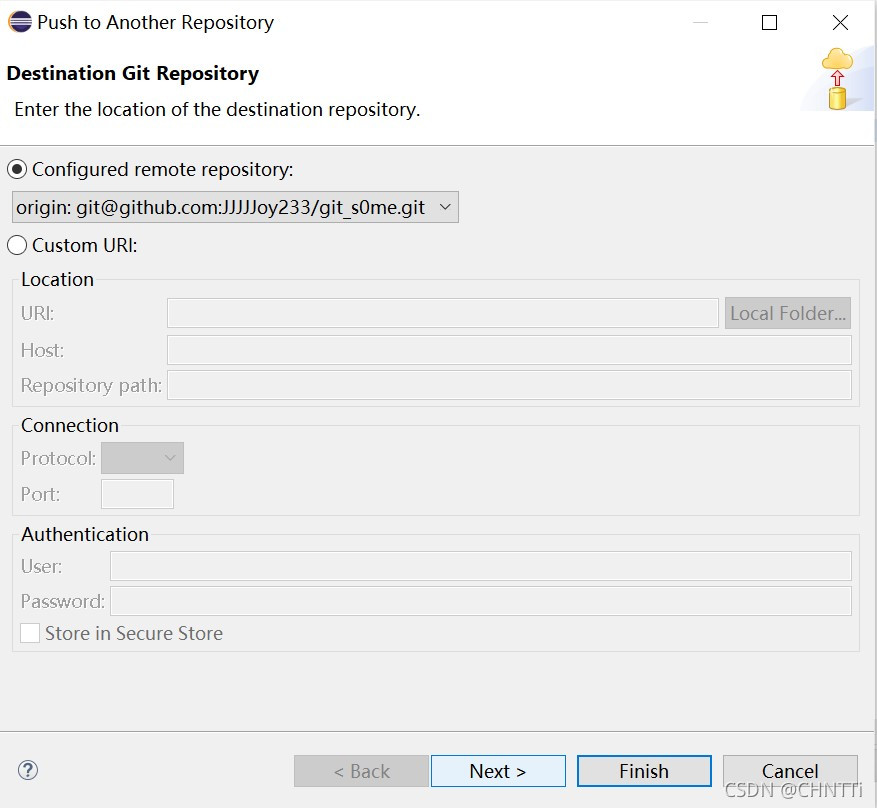Image resolution: width=877 pixels, height=808 pixels.
Task: Open the Protocol dropdown
Action: [x=142, y=458]
